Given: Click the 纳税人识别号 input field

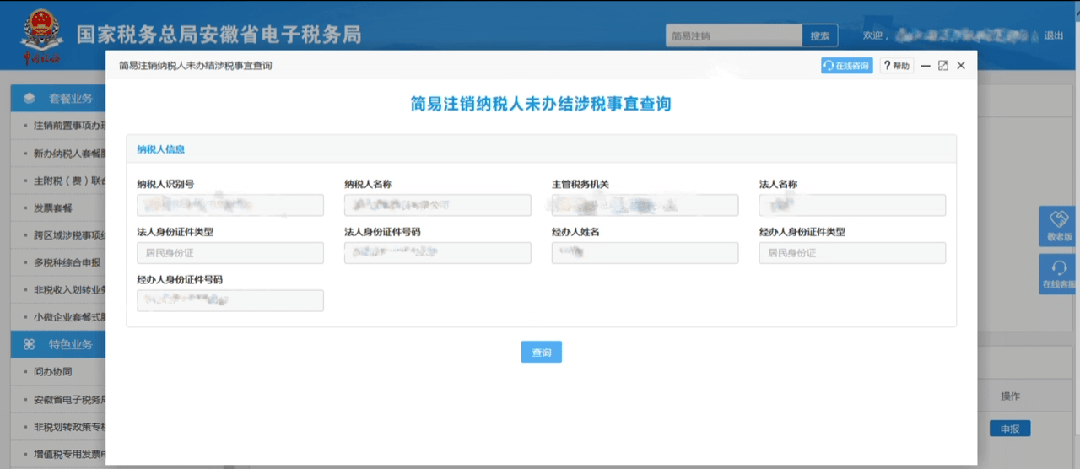Looking at the screenshot, I should tap(230, 205).
